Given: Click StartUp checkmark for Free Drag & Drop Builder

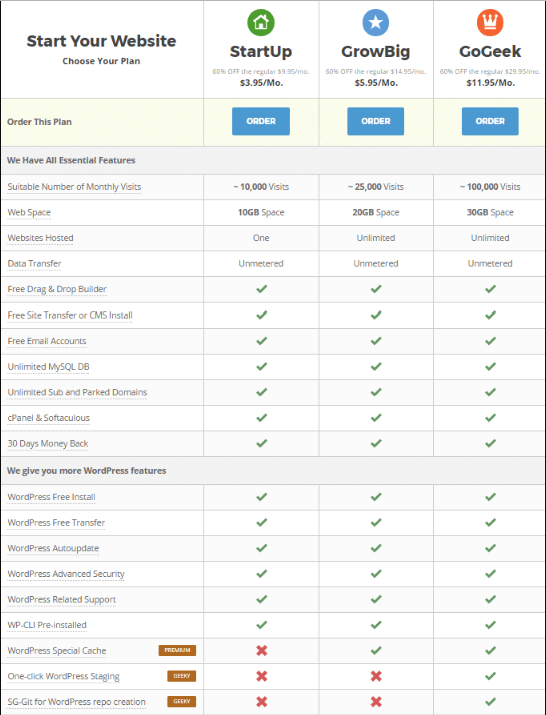Looking at the screenshot, I should (261, 289).
